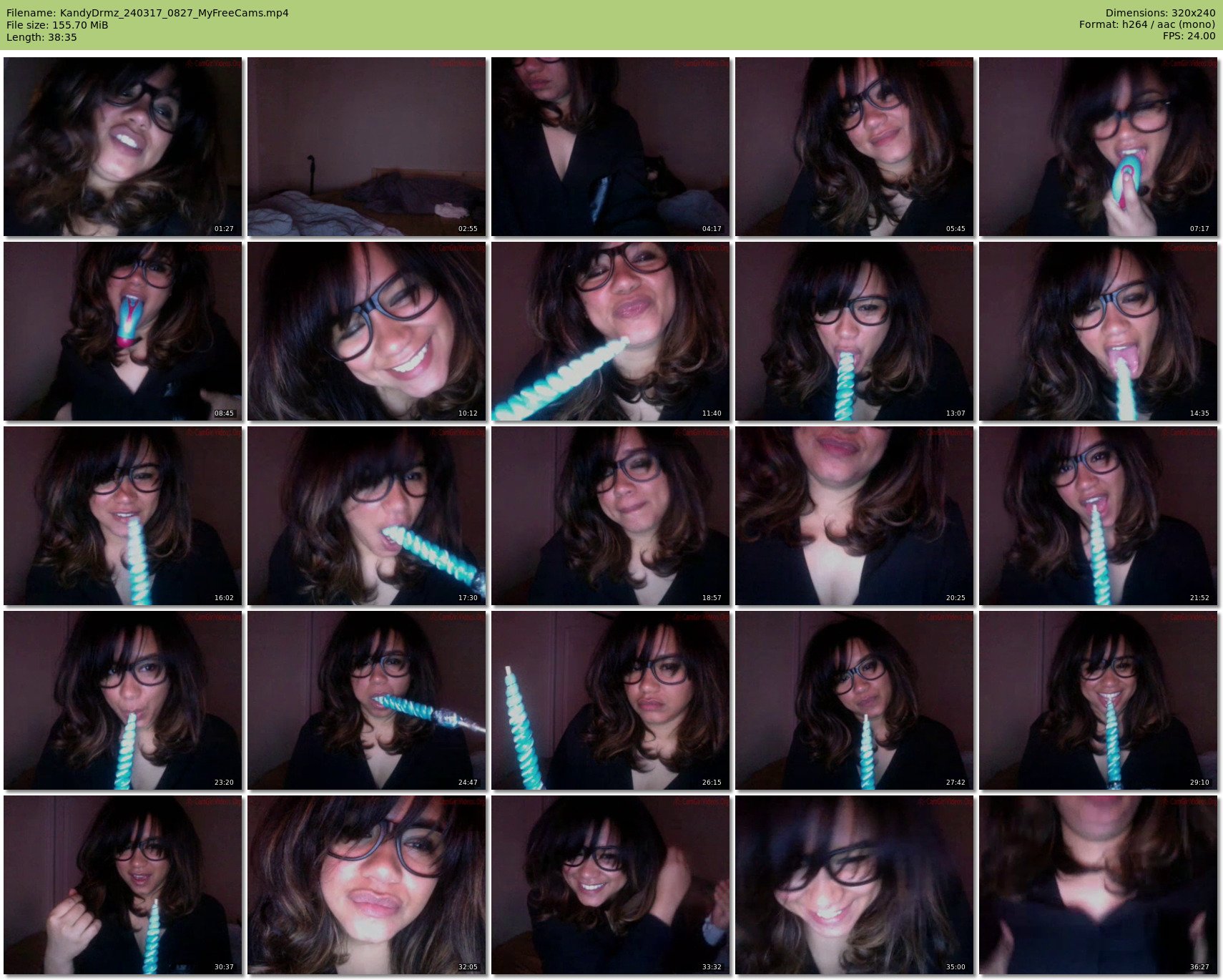The height and width of the screenshot is (980, 1223).
Task: Open the 32:05 thumbnail
Action: [366, 885]
